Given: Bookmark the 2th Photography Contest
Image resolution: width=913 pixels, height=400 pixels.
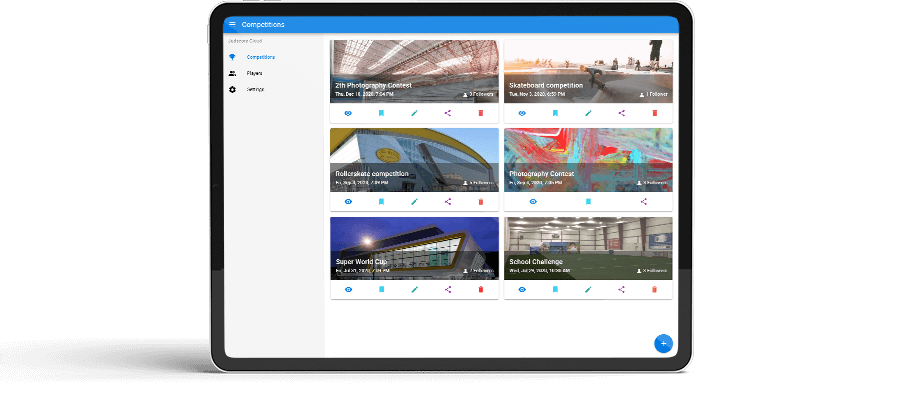Looking at the screenshot, I should click(x=381, y=113).
